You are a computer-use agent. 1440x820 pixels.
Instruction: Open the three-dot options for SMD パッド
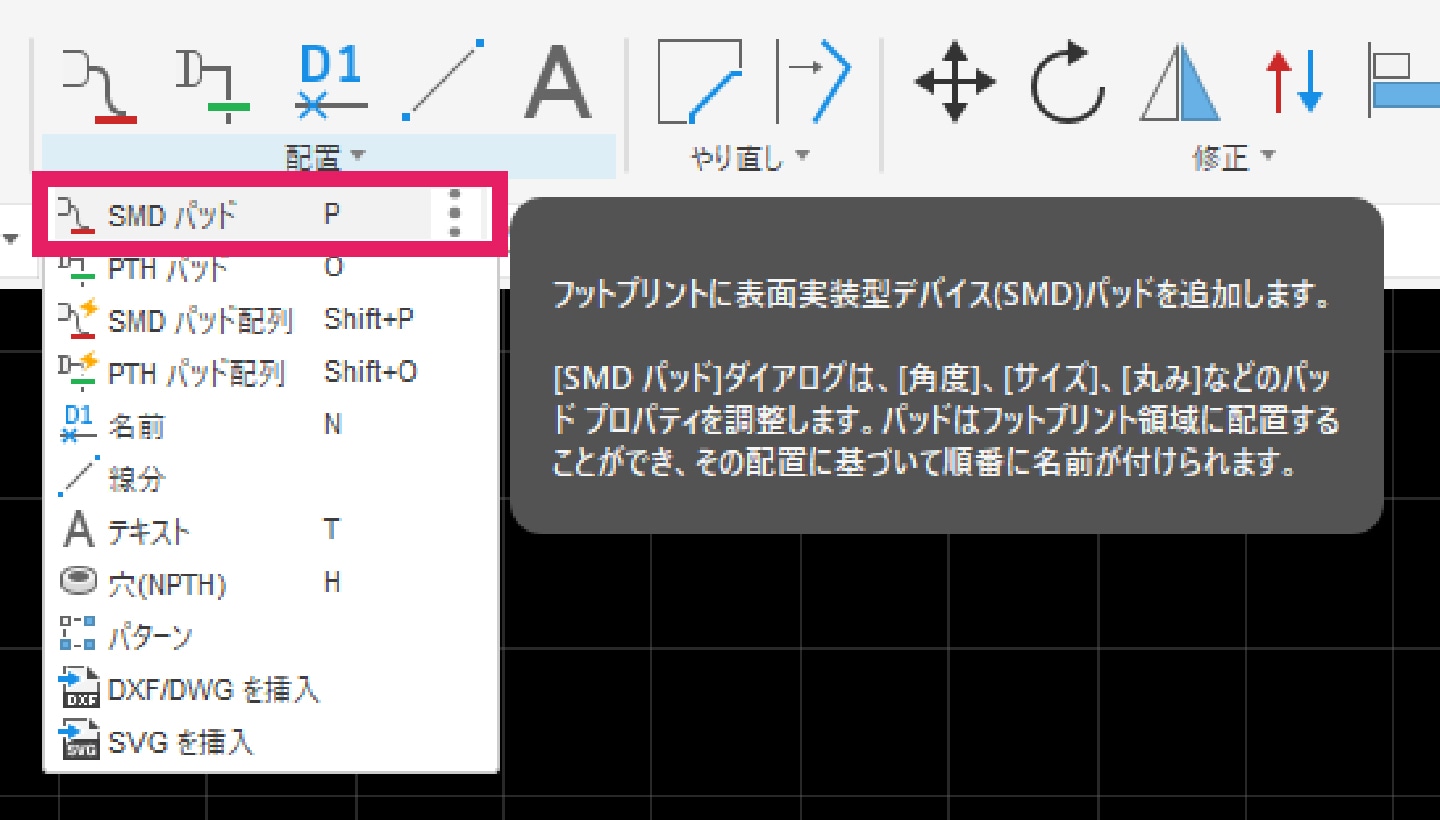[x=455, y=214]
